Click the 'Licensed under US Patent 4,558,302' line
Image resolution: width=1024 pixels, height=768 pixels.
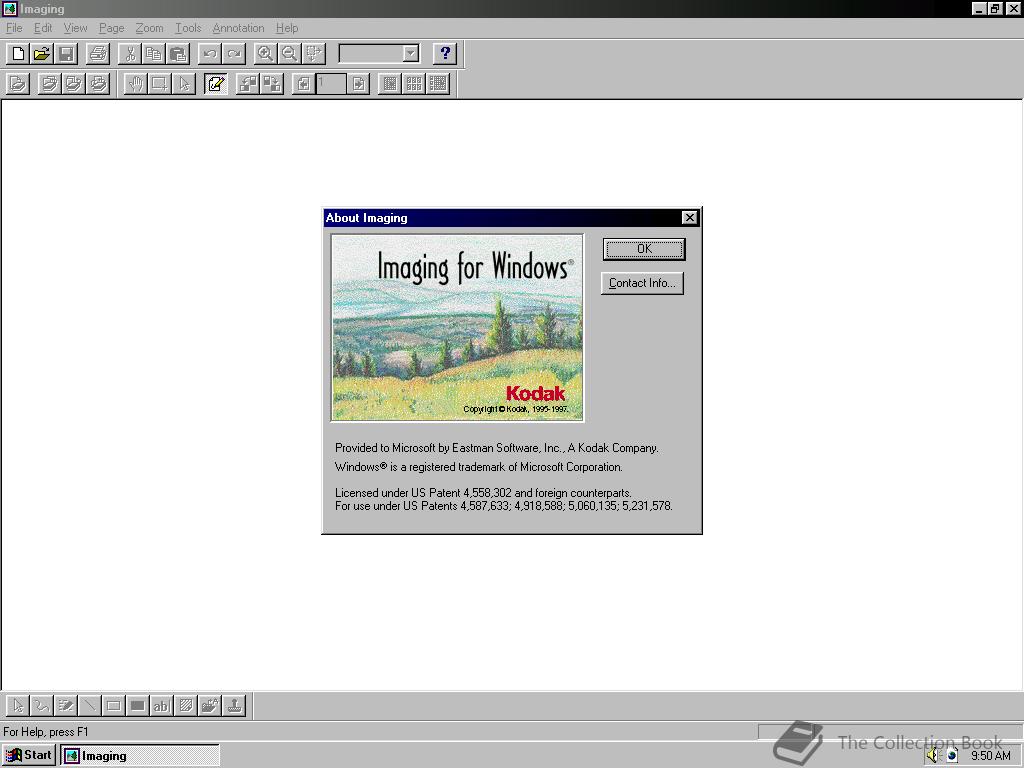pyautogui.click(x=483, y=493)
